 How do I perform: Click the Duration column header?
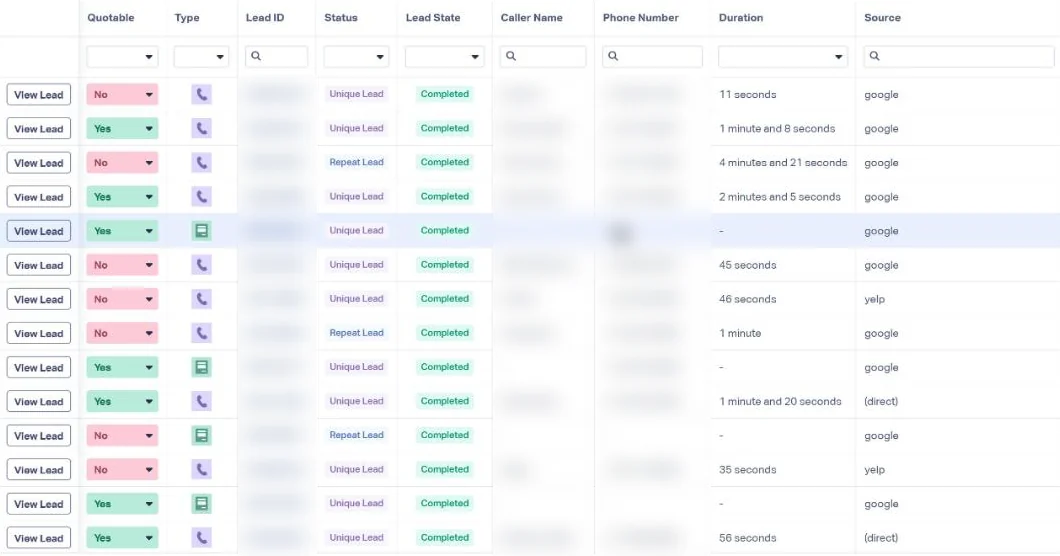click(741, 18)
